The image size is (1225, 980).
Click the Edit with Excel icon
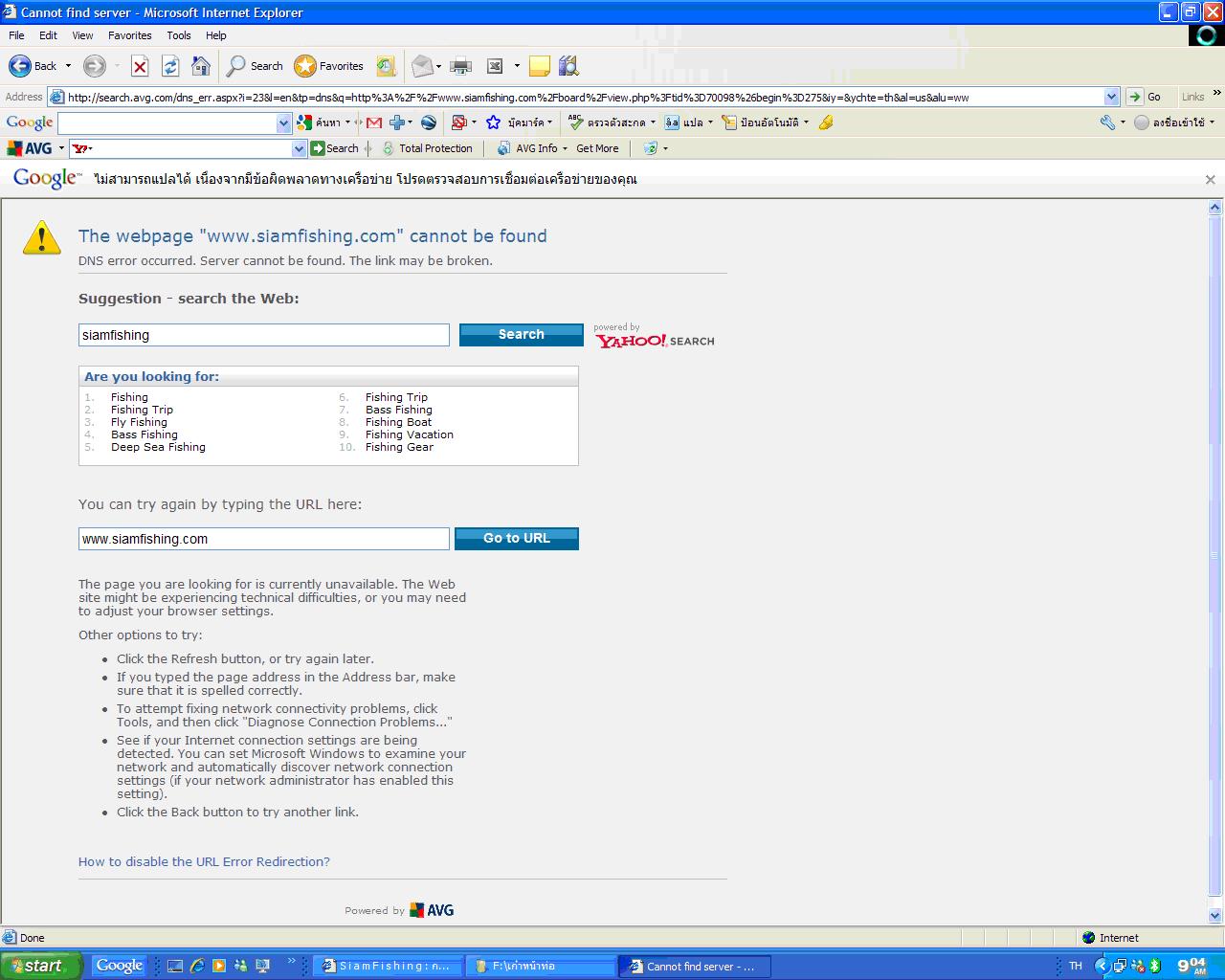(x=495, y=66)
